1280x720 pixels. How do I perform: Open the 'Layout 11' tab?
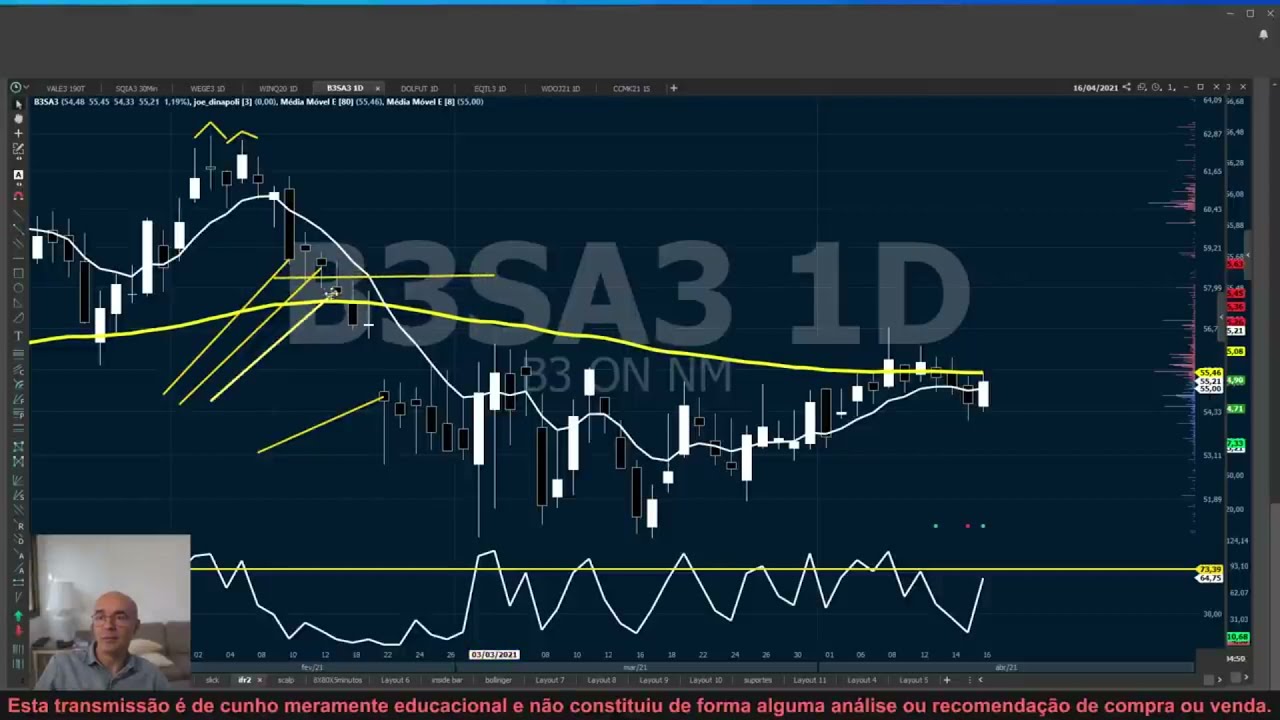809,680
